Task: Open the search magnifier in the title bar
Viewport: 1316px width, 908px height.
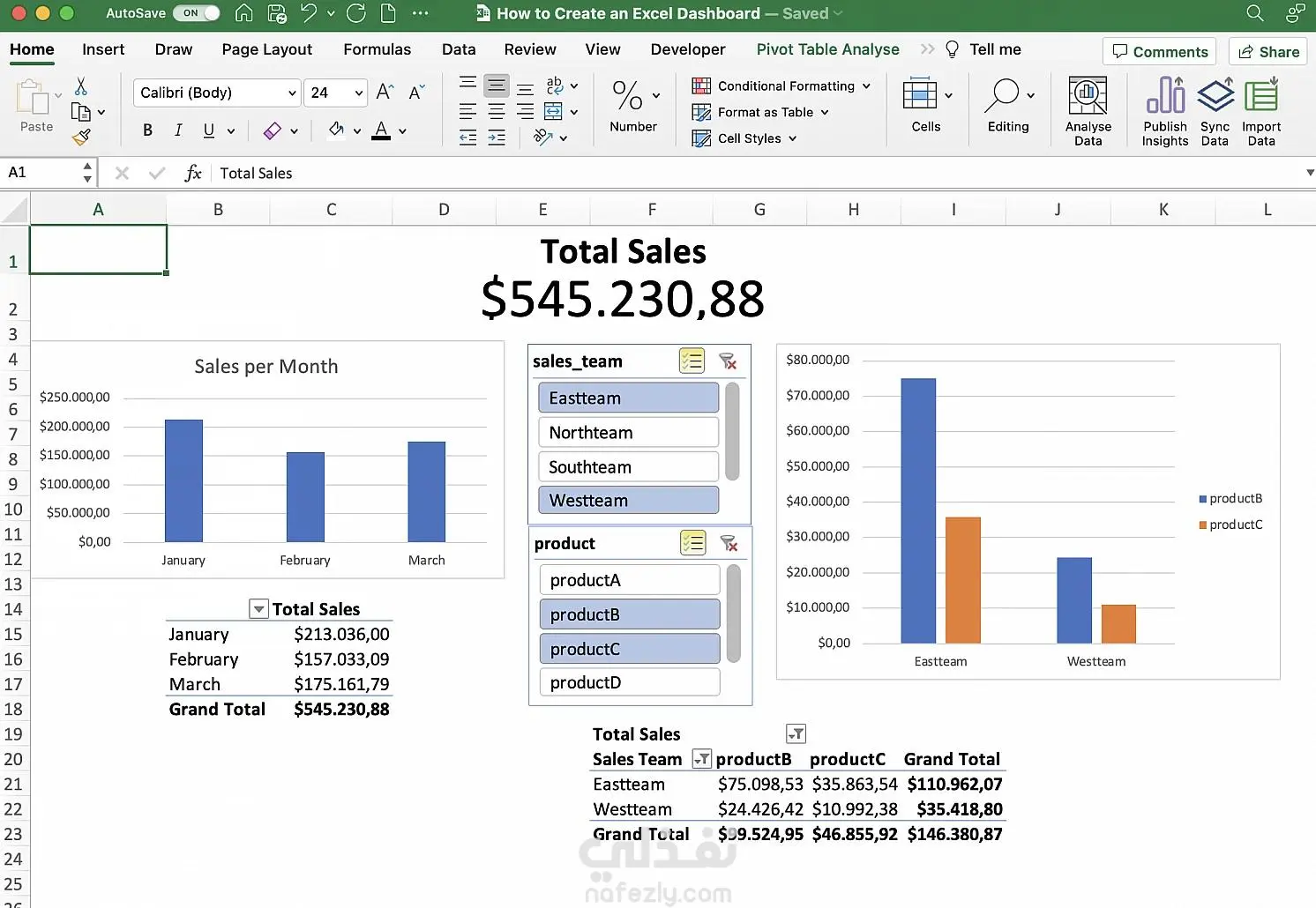Action: click(x=1255, y=13)
